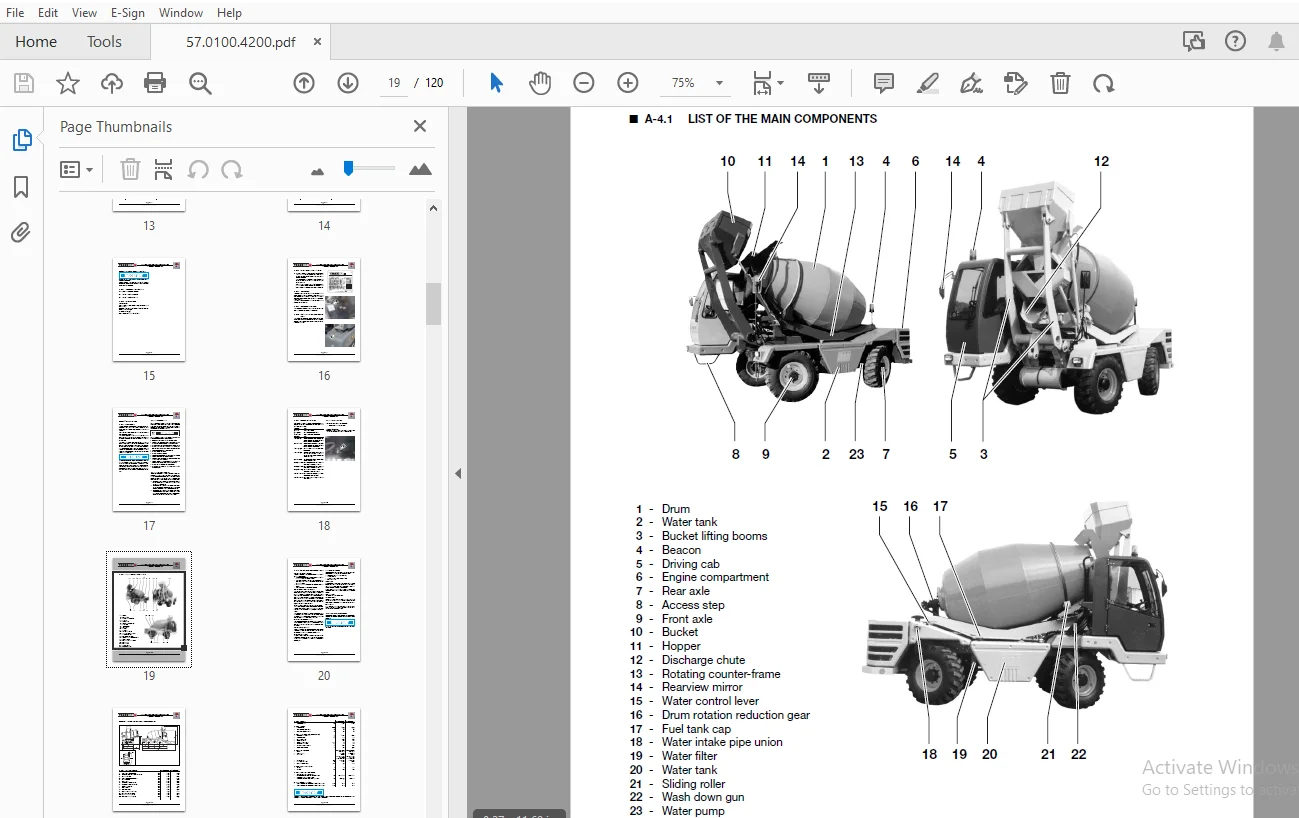1299x818 pixels.
Task: Open the Bookmarks sidebar panel icon
Action: coord(21,187)
